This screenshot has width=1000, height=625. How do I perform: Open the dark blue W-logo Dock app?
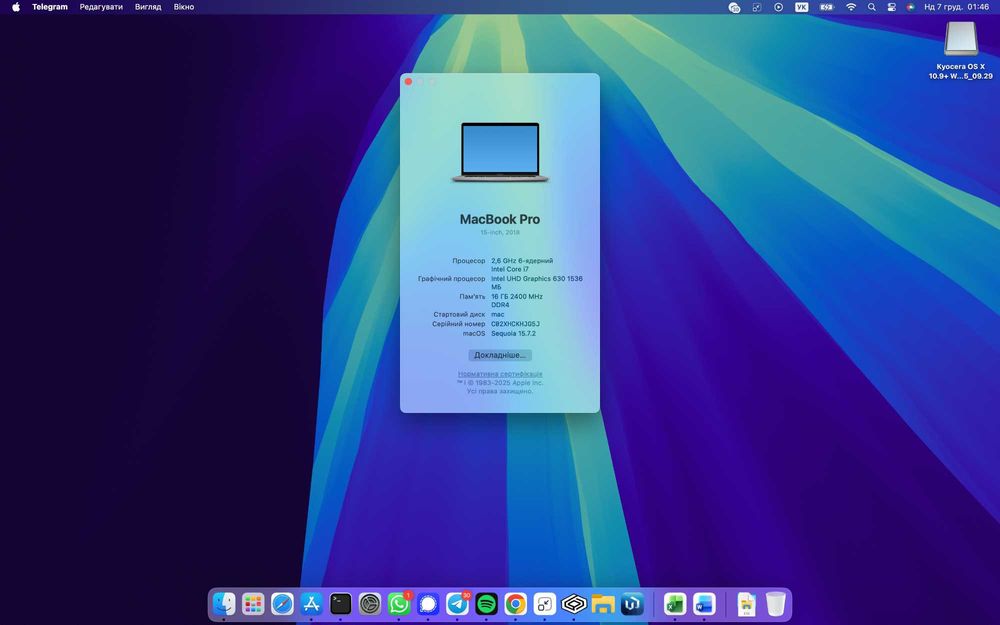coord(632,603)
